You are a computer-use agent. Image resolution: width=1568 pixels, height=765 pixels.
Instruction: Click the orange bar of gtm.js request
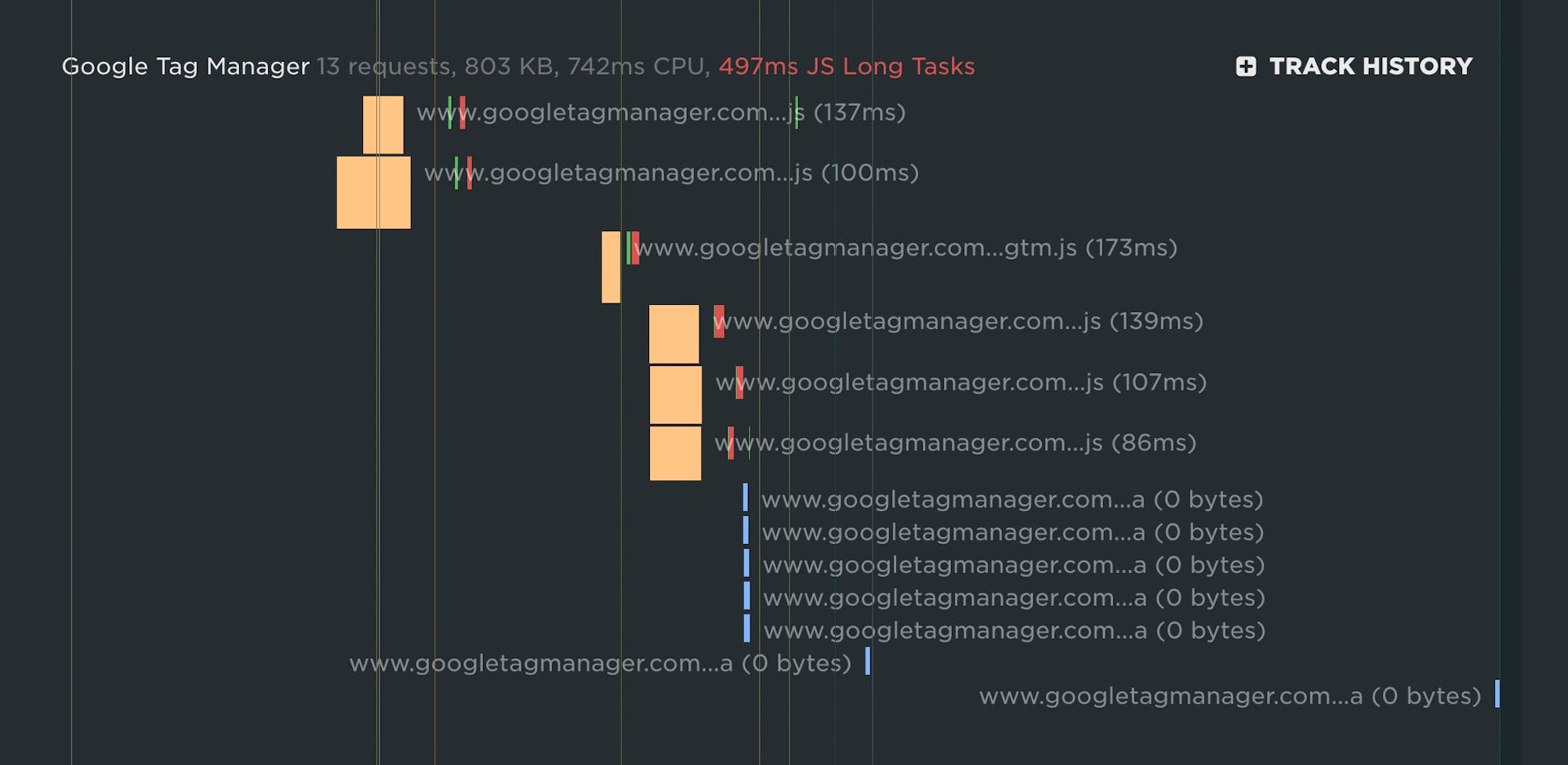(x=611, y=266)
